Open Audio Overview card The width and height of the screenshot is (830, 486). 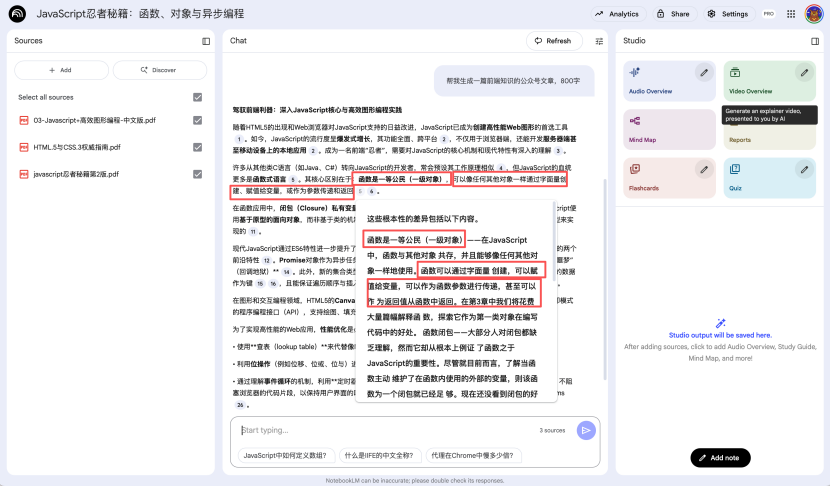pyautogui.click(x=669, y=81)
